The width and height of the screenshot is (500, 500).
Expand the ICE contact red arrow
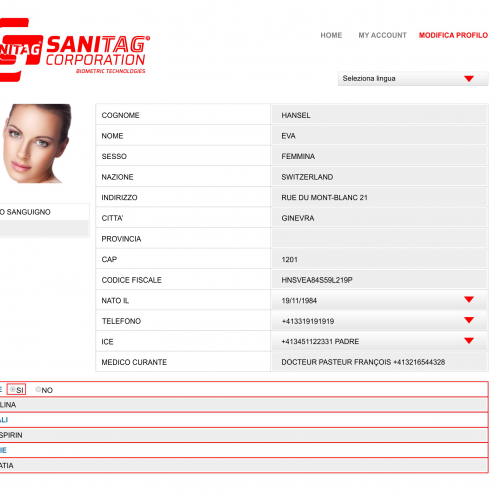(x=469, y=341)
